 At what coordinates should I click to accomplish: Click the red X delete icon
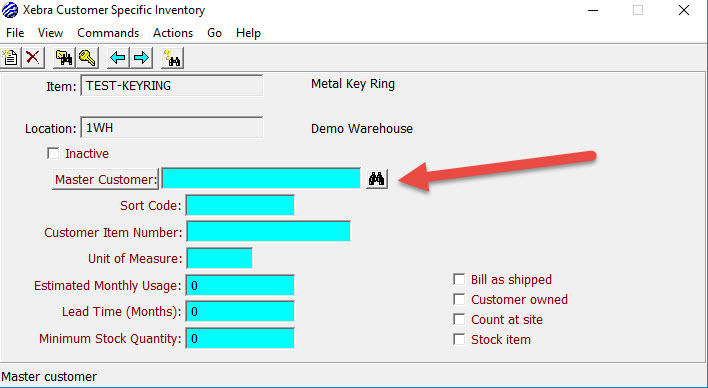coord(33,58)
